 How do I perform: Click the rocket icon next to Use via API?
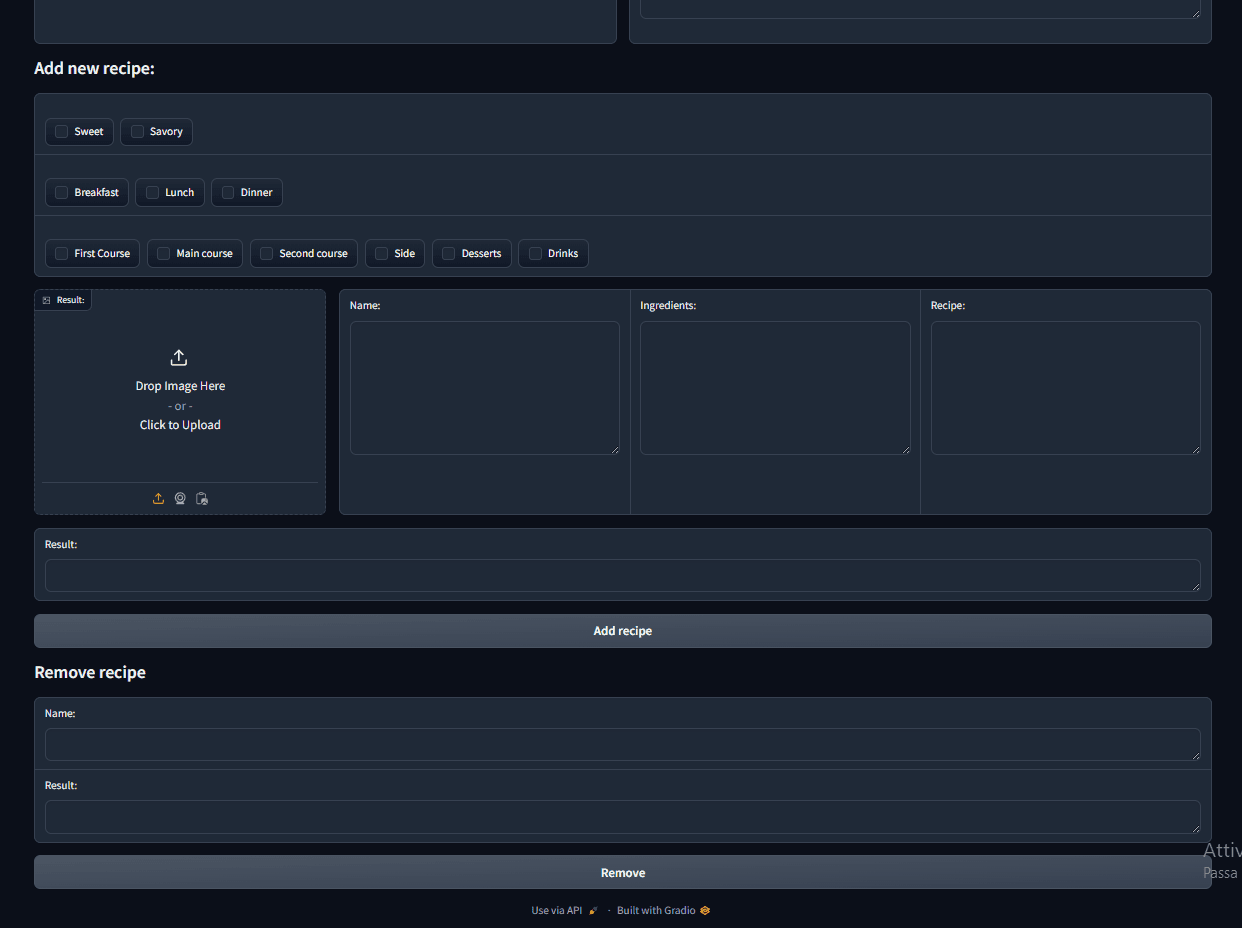click(593, 911)
